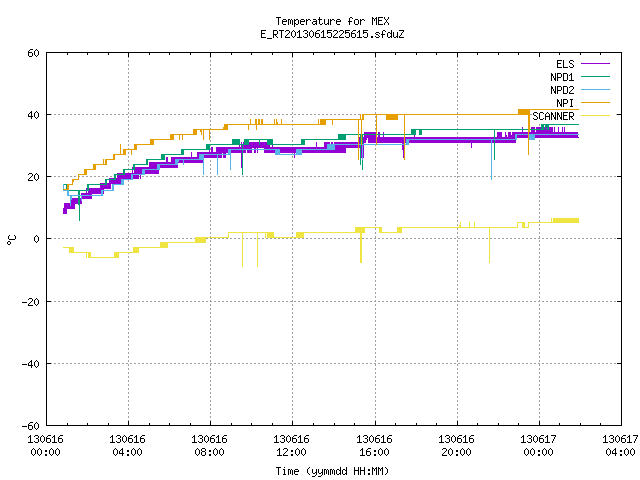
Task: Click the ELS legend label
Action: 565,64
